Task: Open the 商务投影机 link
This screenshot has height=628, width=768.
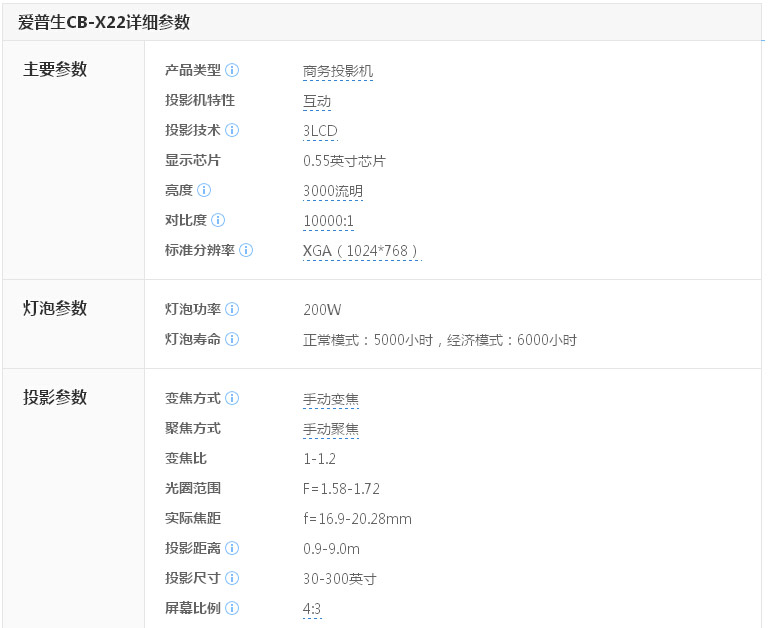Action: 338,72
